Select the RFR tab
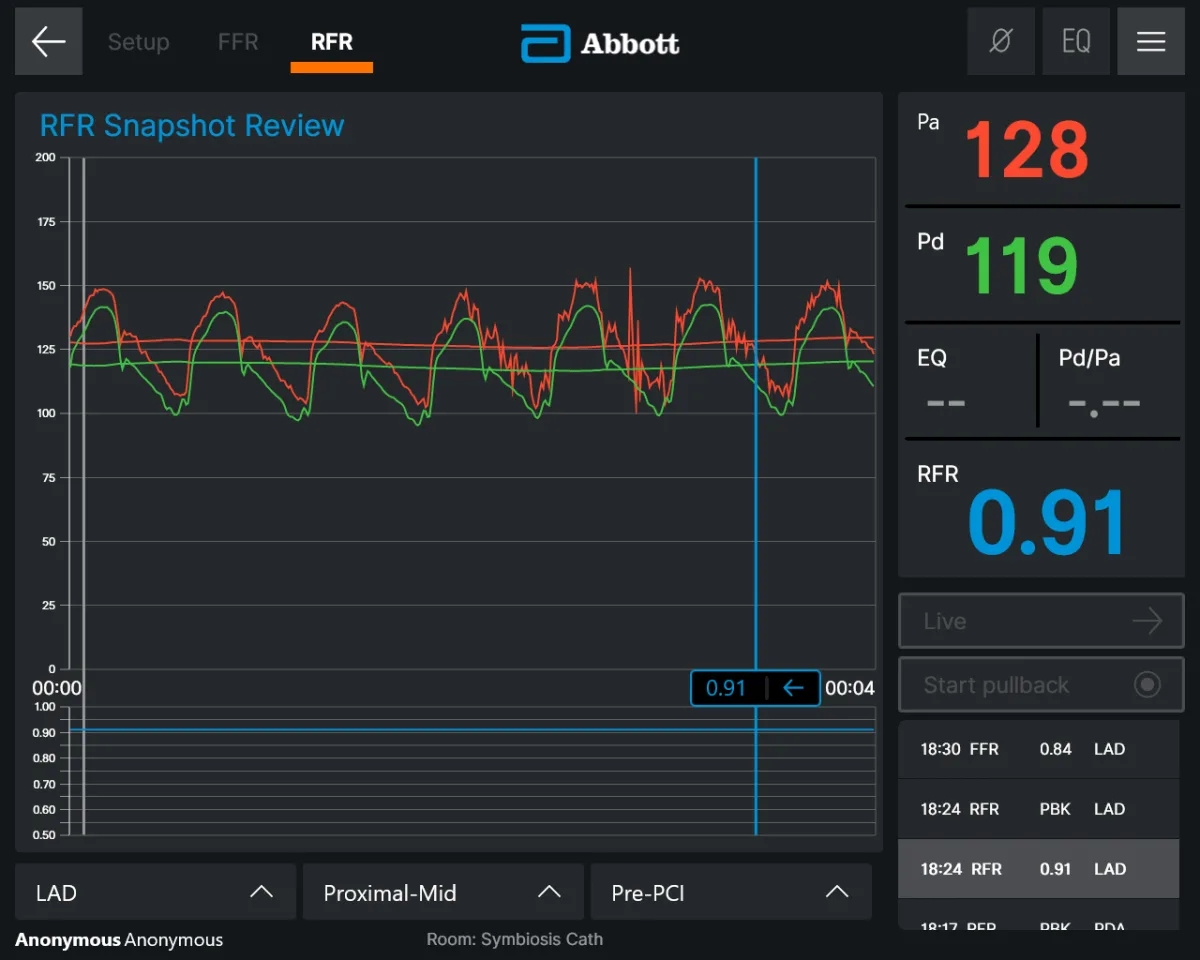This screenshot has height=960, width=1200. (332, 42)
